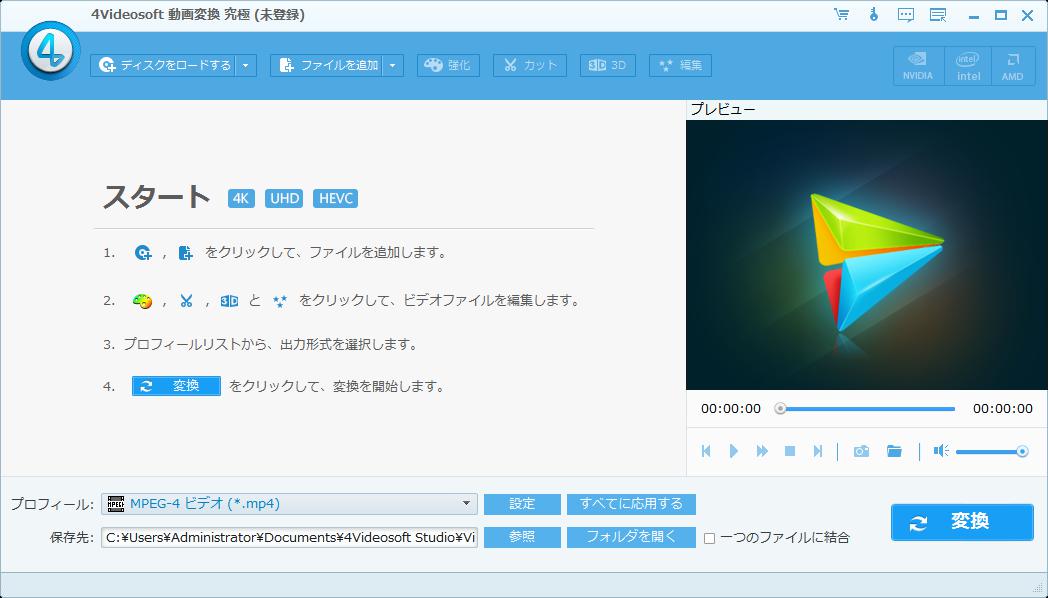Viewport: 1048px width, 598px height.
Task: Toggle AMD acceleration icon
Action: (1013, 65)
